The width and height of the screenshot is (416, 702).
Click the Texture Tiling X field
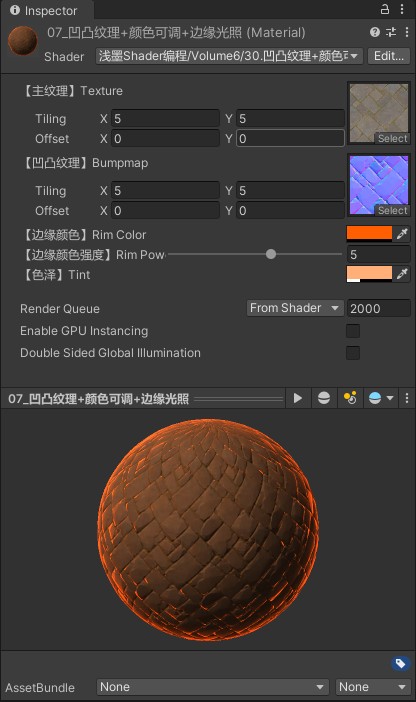point(165,119)
